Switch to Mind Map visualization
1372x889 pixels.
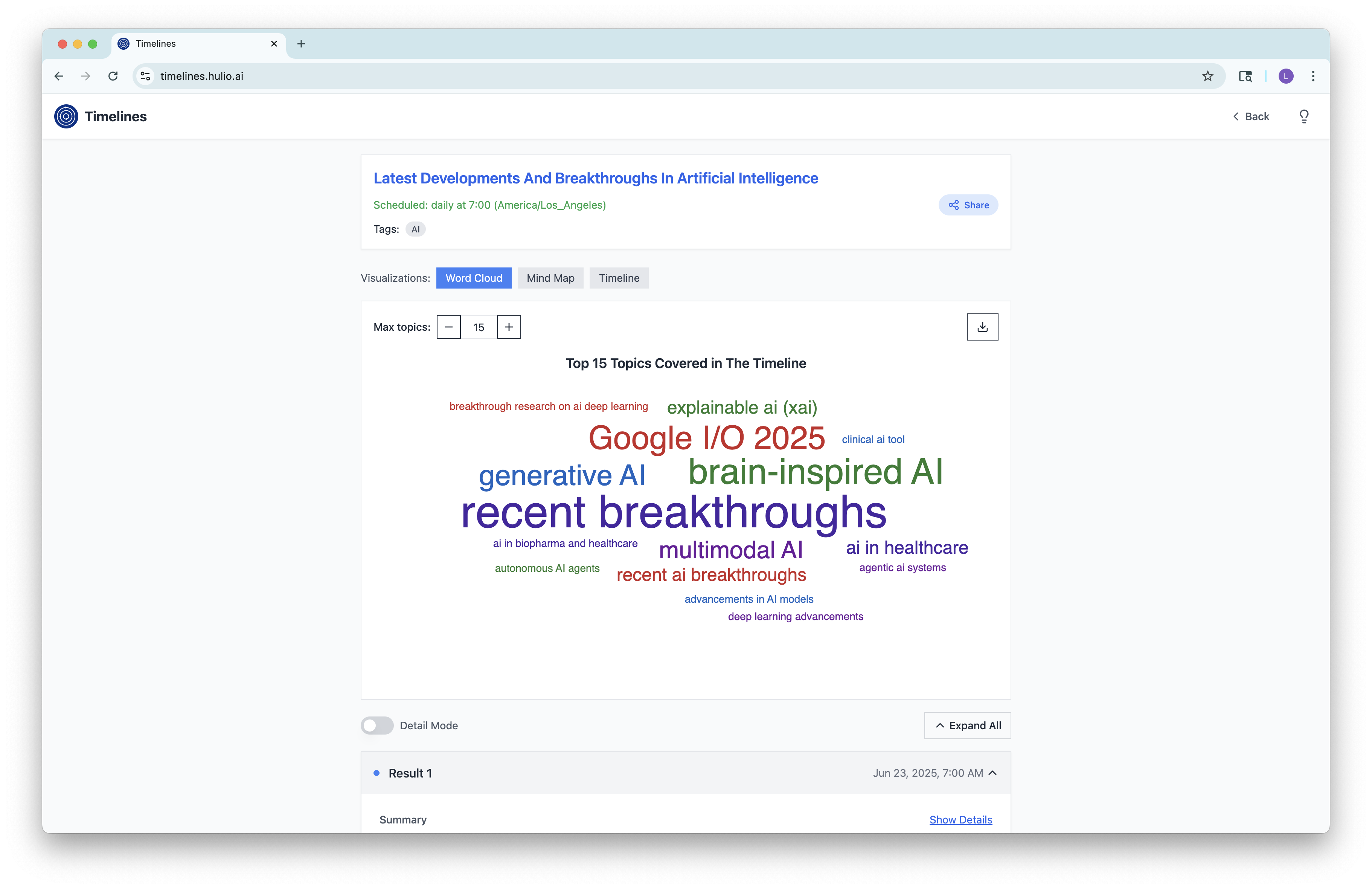(550, 278)
